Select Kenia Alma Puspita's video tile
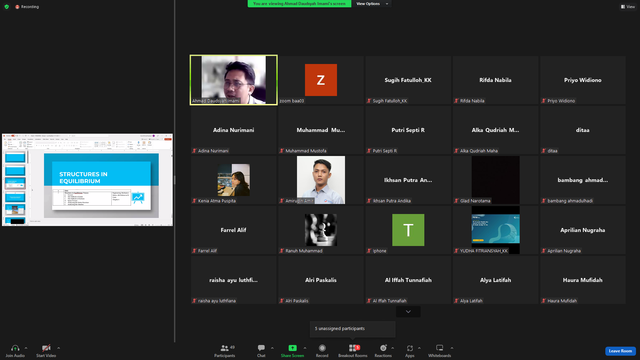Image resolution: width=640 pixels, height=360 pixels. tap(233, 180)
